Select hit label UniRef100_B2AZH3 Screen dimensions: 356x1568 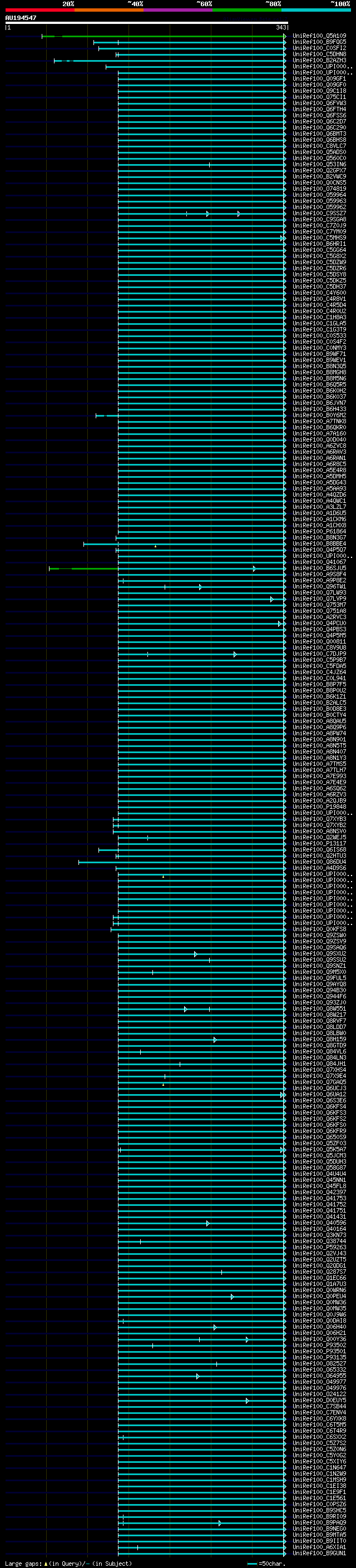pyautogui.click(x=319, y=60)
